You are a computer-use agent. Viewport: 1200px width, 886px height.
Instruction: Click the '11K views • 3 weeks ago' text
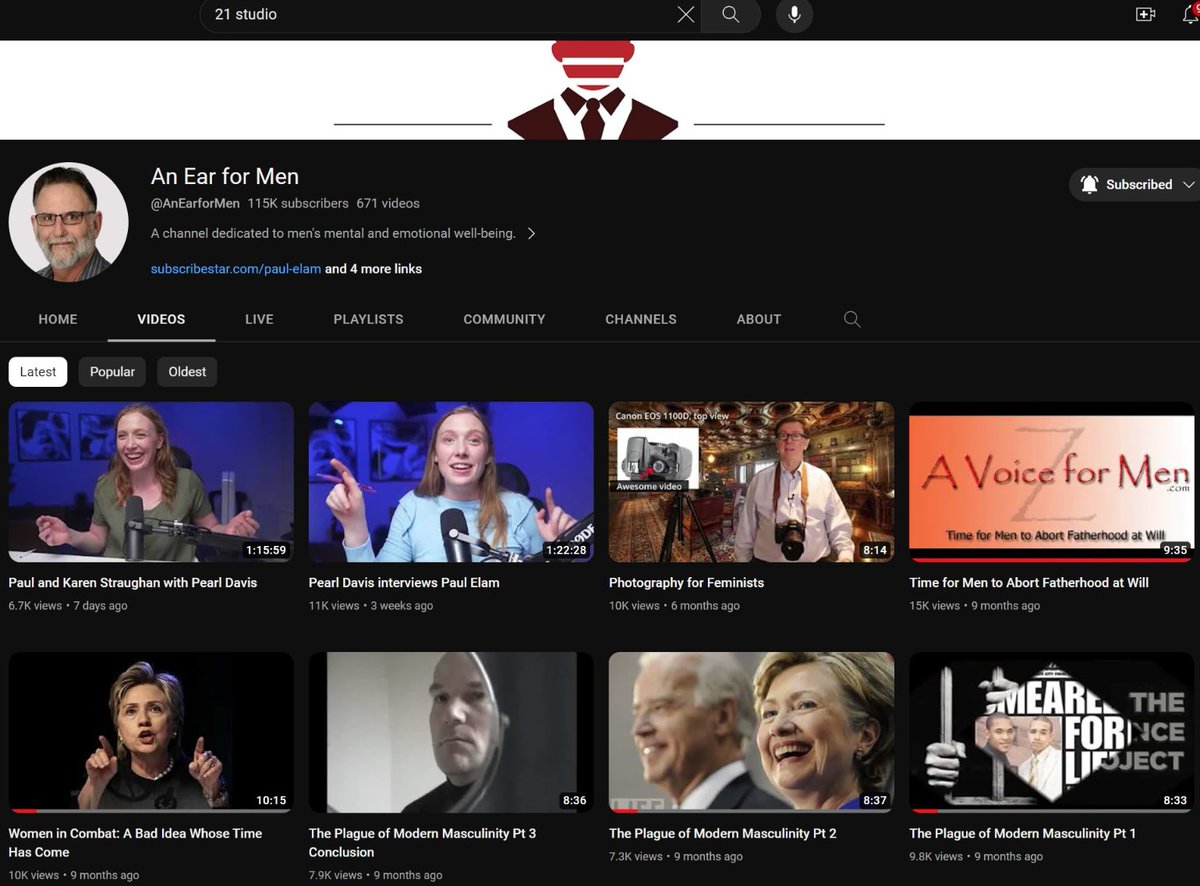click(x=371, y=606)
